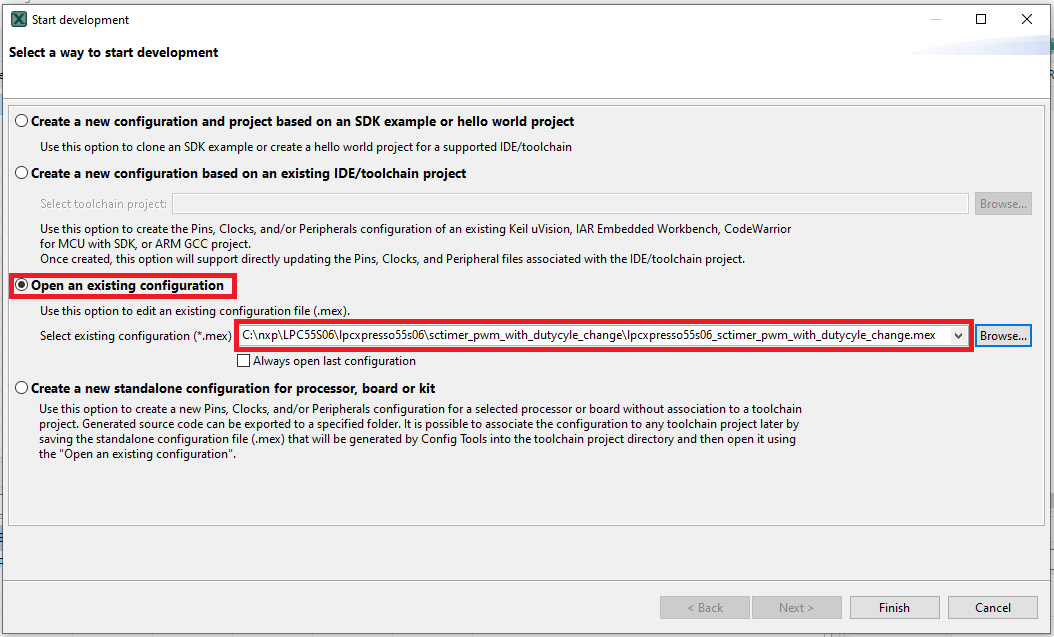
Task: Click the Next button
Action: [796, 607]
